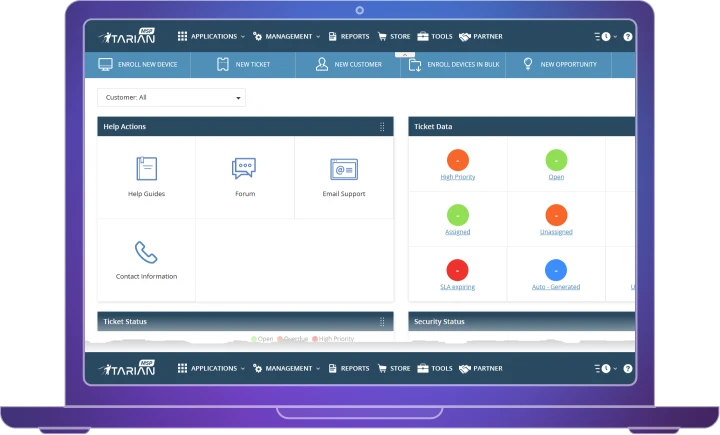
Task: Click the Ticket Data panel header
Action: [x=522, y=126]
